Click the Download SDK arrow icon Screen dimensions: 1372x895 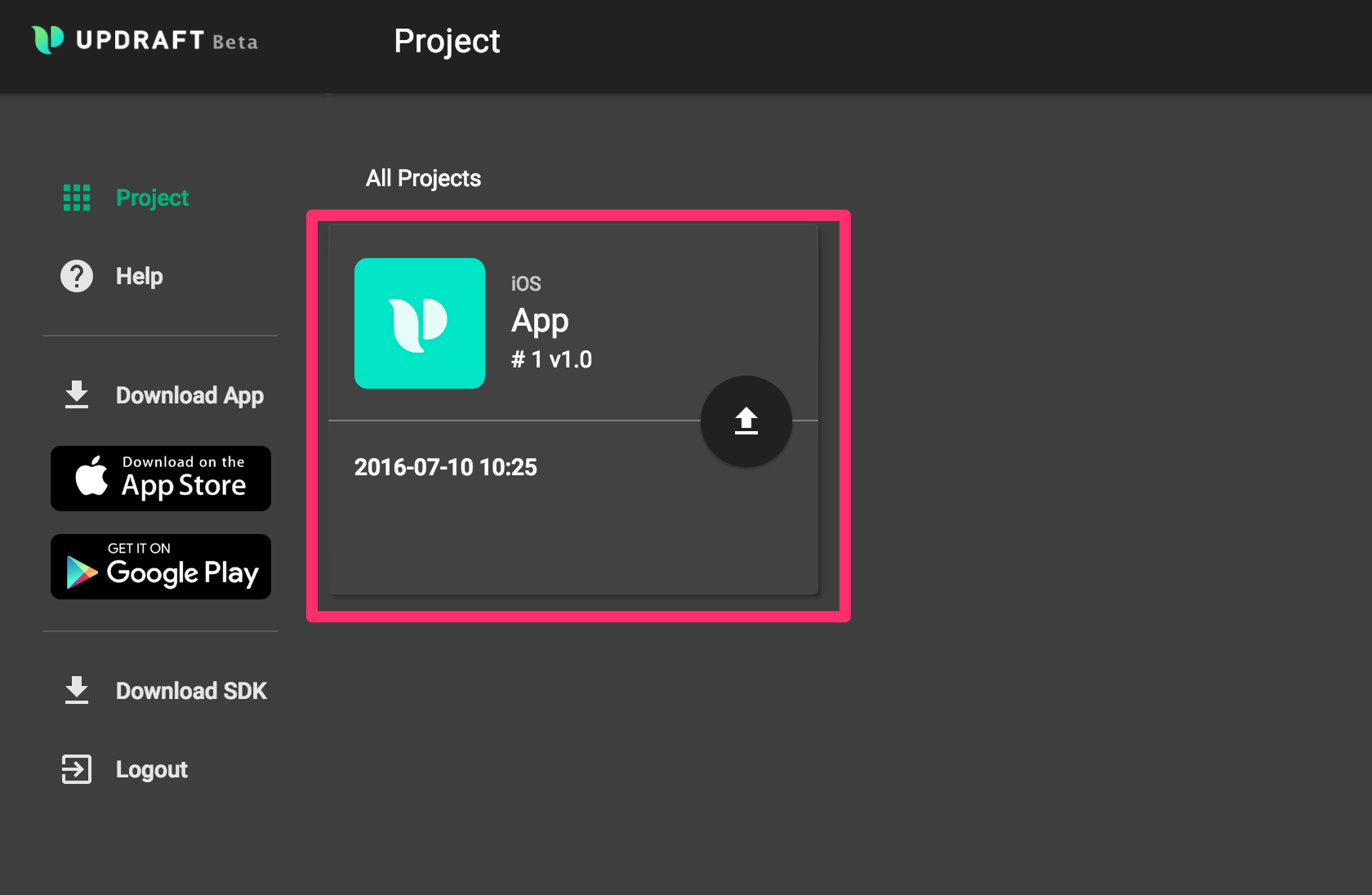coord(76,690)
